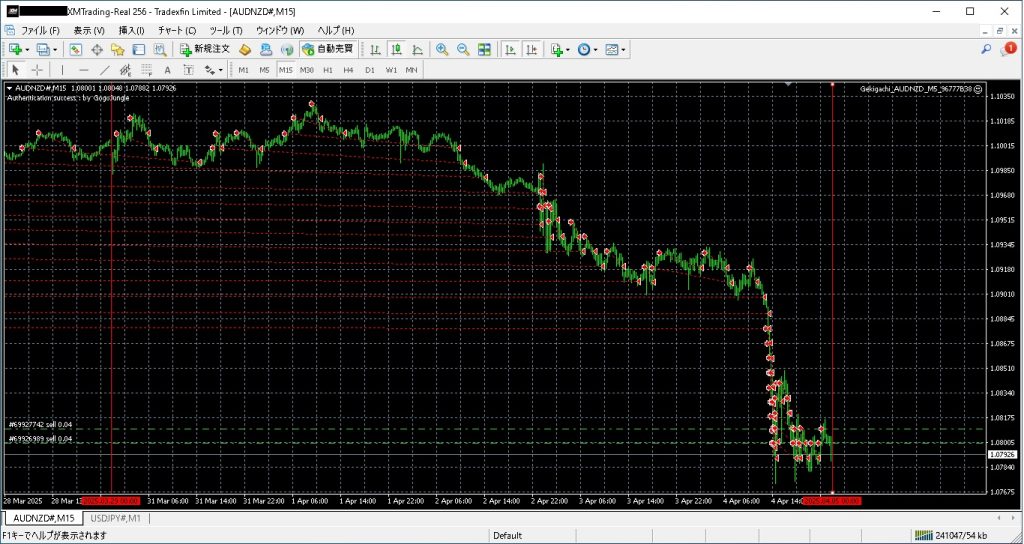Open the チャート (C) menu

point(175,30)
